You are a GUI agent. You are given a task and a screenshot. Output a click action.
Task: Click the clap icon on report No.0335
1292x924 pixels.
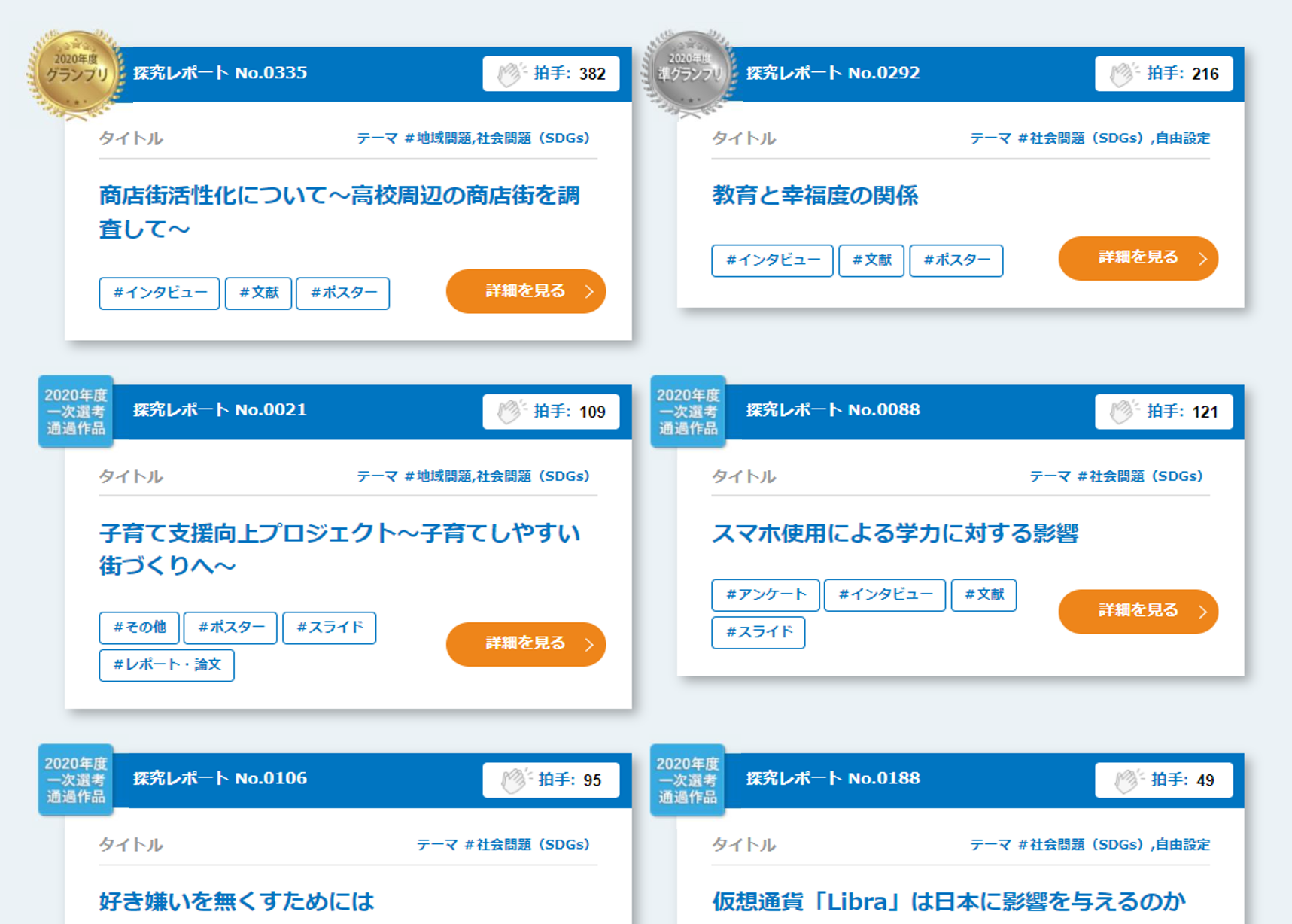[x=513, y=73]
